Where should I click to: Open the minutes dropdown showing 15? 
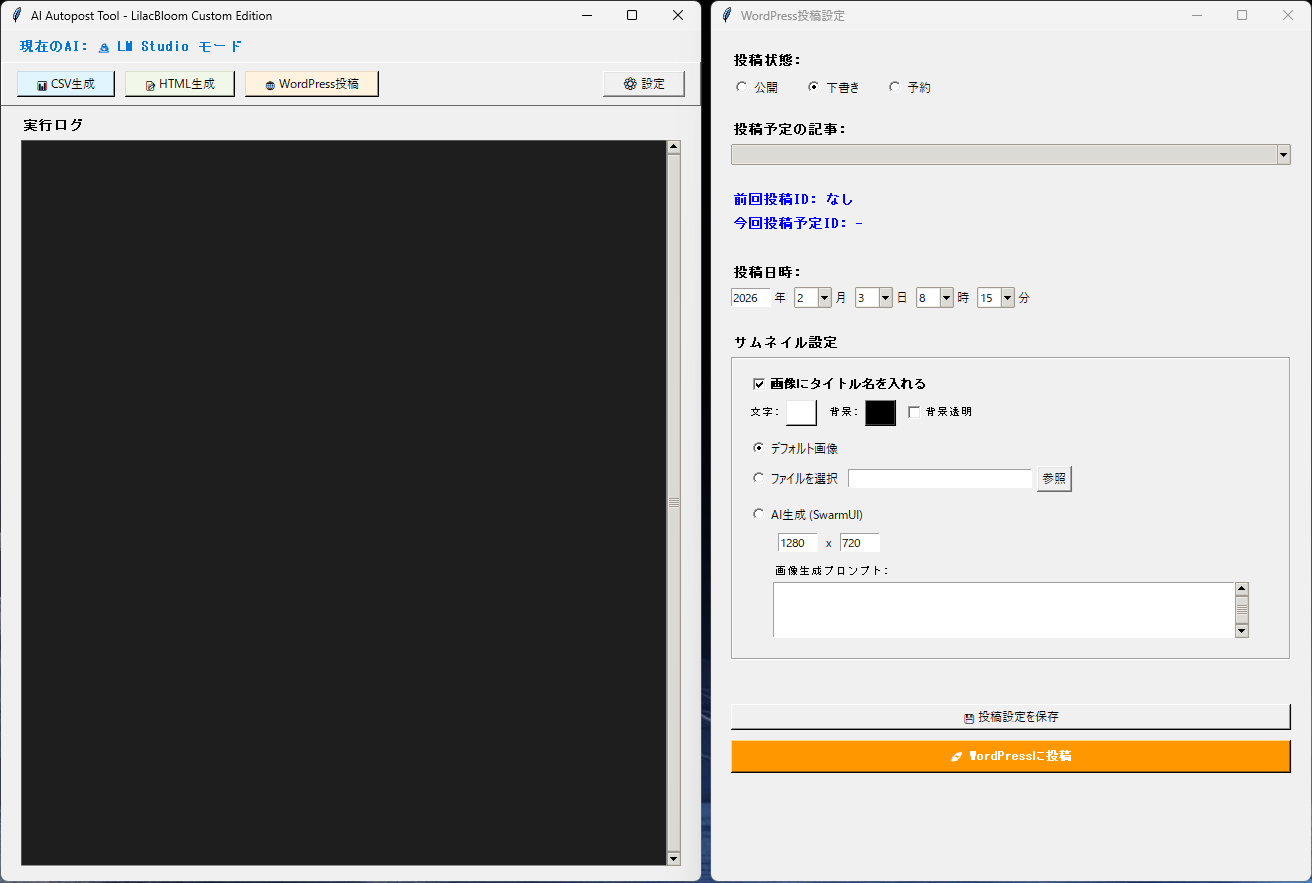click(1007, 298)
